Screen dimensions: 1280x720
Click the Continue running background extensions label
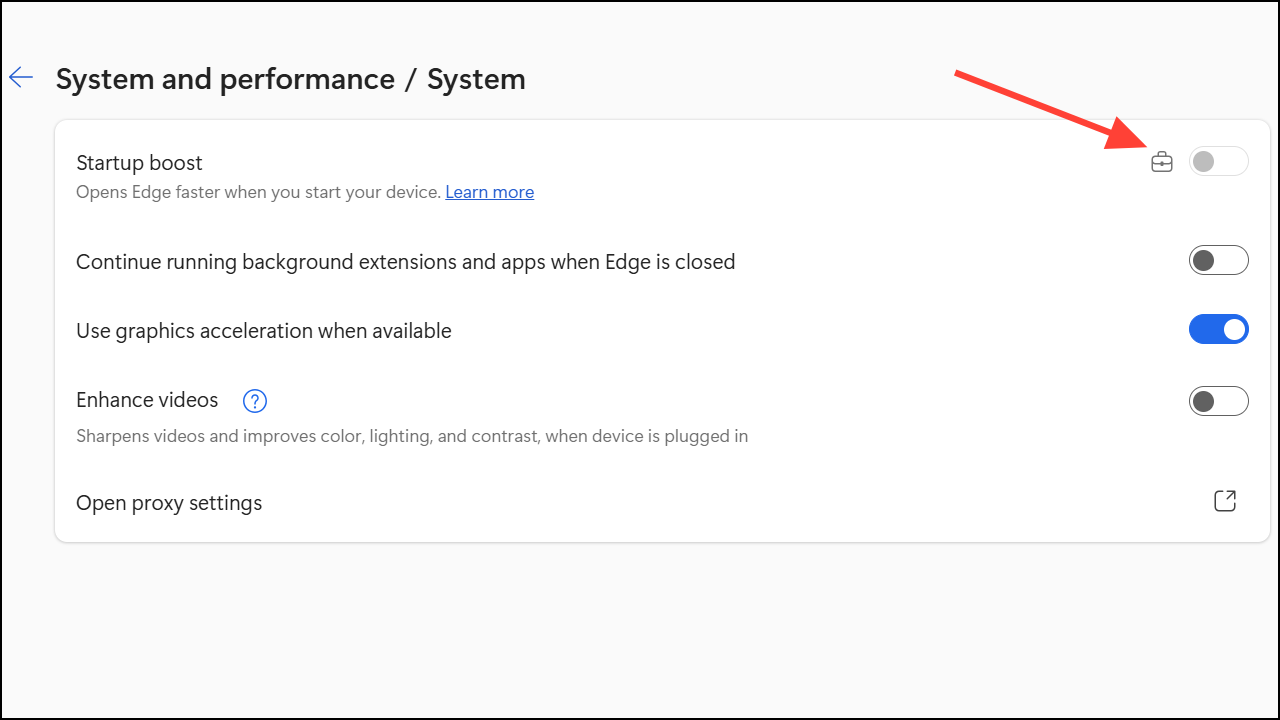[x=405, y=262]
